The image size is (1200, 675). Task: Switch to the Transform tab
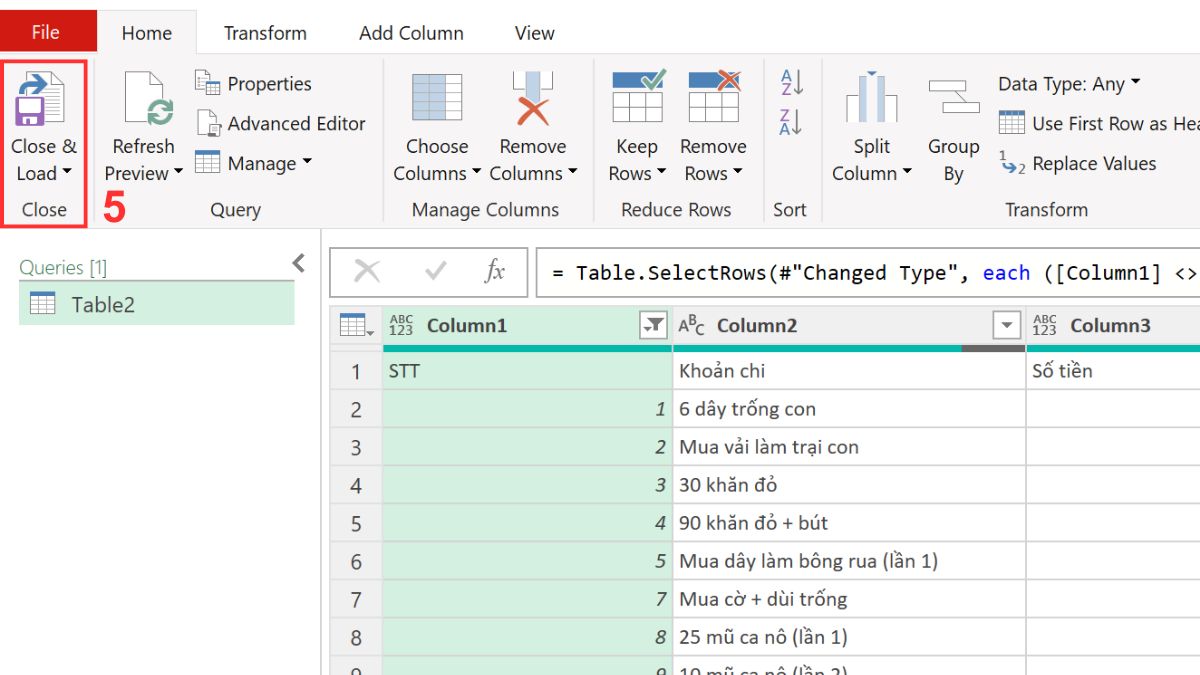click(265, 32)
